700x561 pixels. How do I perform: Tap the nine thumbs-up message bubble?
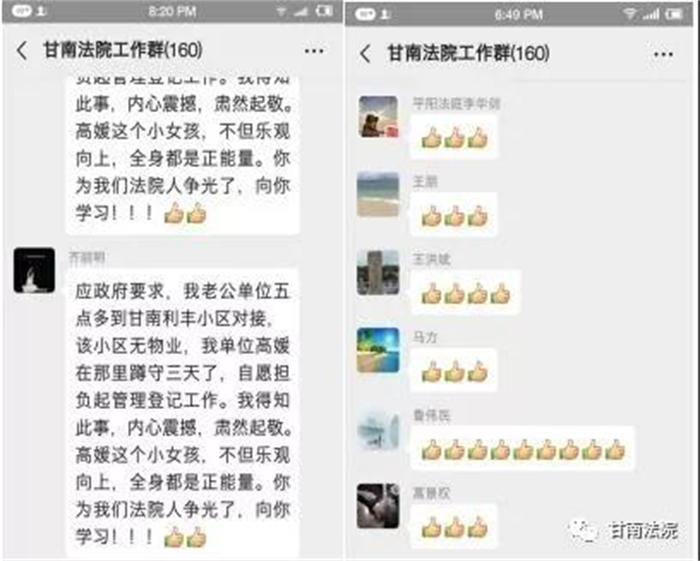[522, 449]
